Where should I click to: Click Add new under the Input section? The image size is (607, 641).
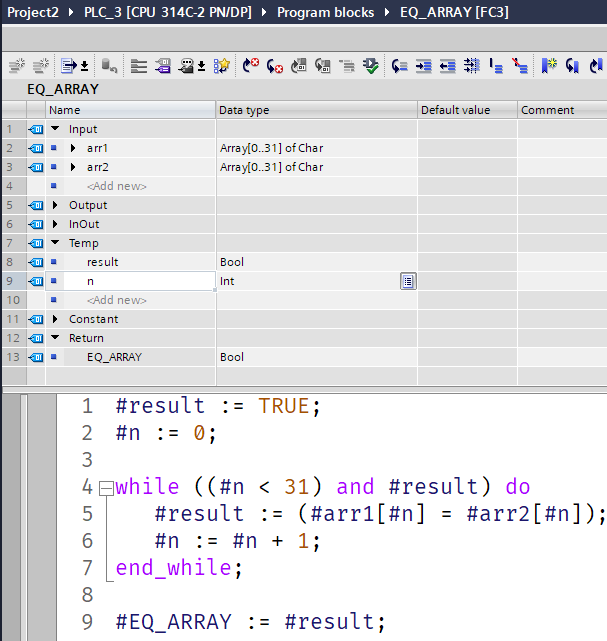tap(116, 186)
